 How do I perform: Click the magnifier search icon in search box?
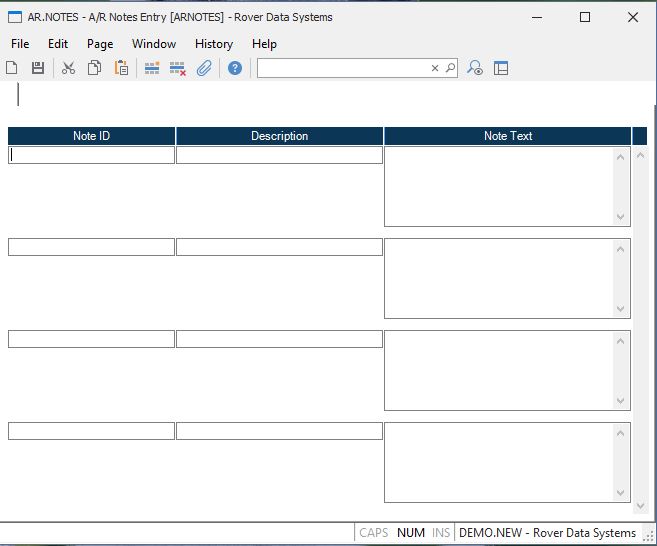coord(449,68)
